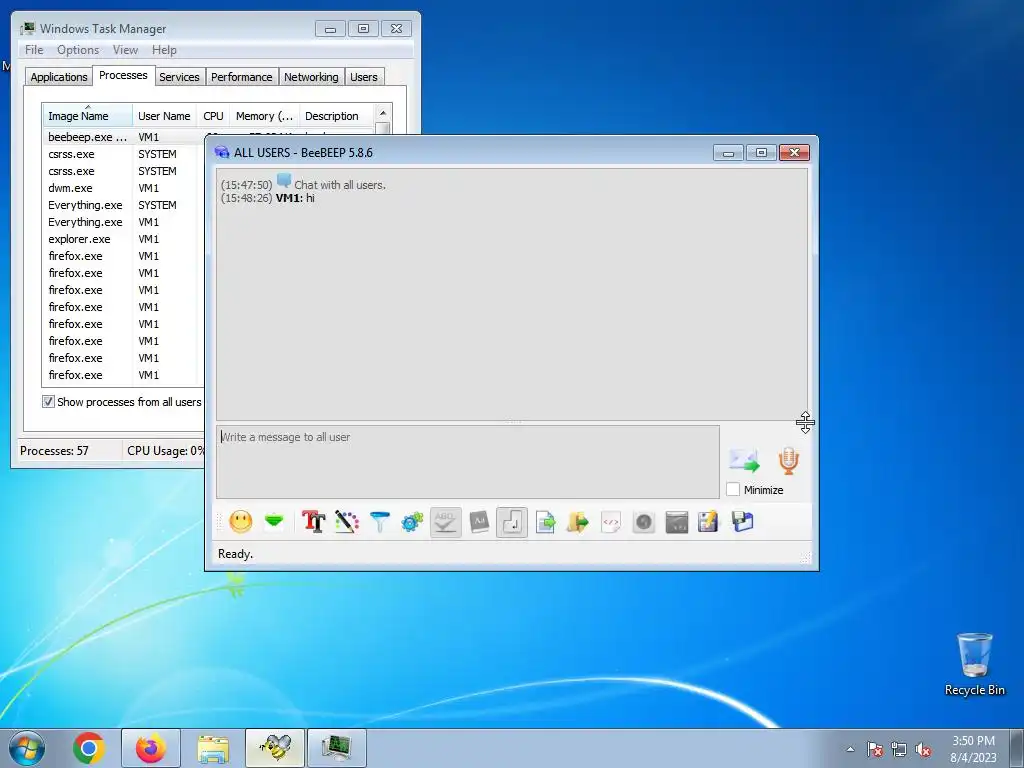Select the Processes tab

point(123,75)
